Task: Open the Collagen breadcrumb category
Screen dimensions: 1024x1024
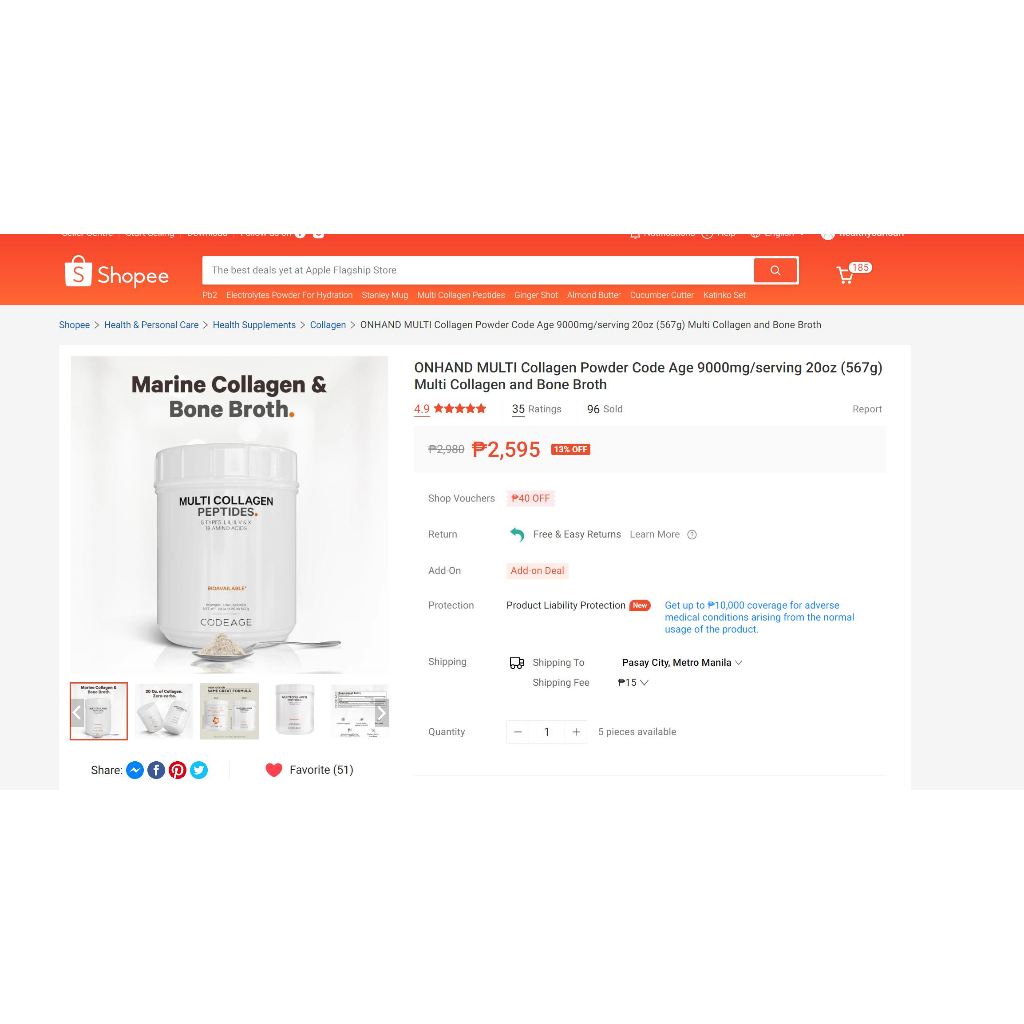Action: point(328,325)
